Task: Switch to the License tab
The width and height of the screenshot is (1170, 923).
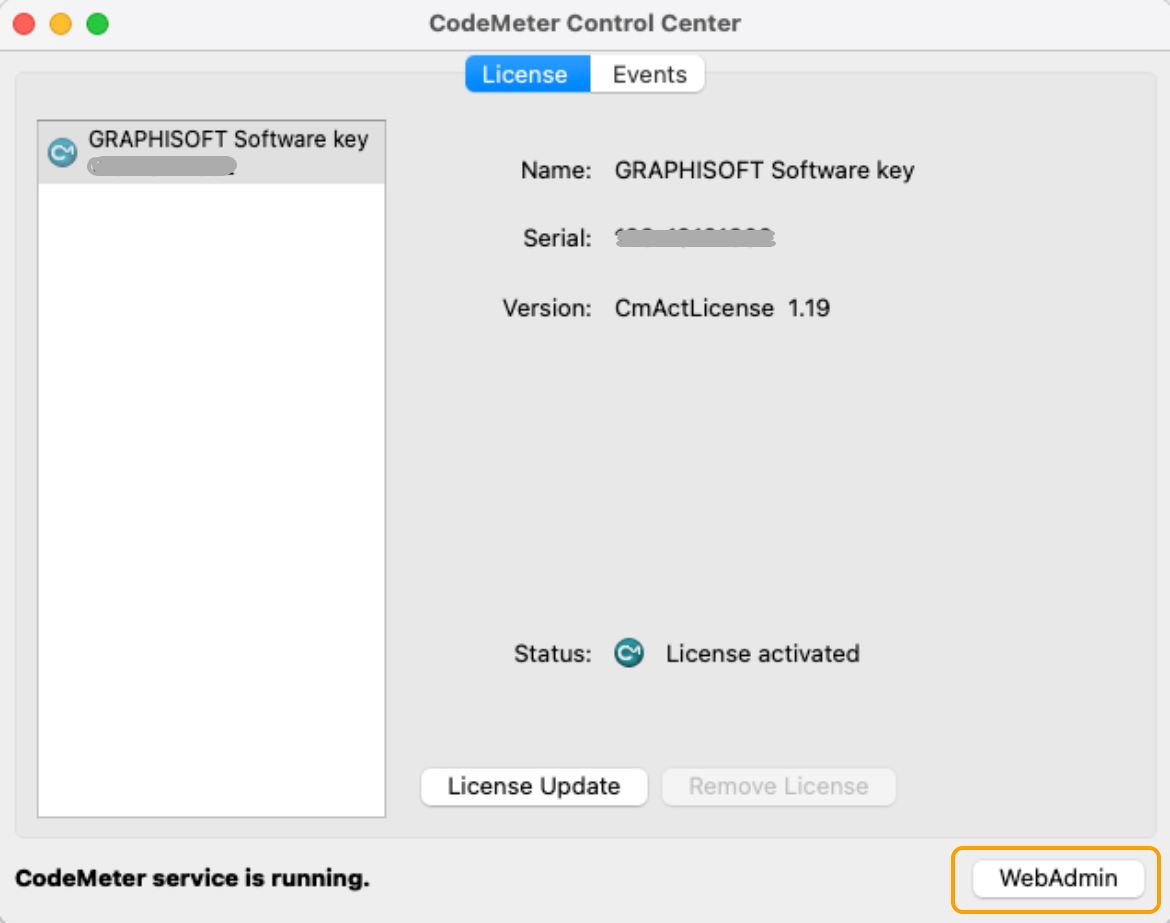Action: [x=527, y=73]
